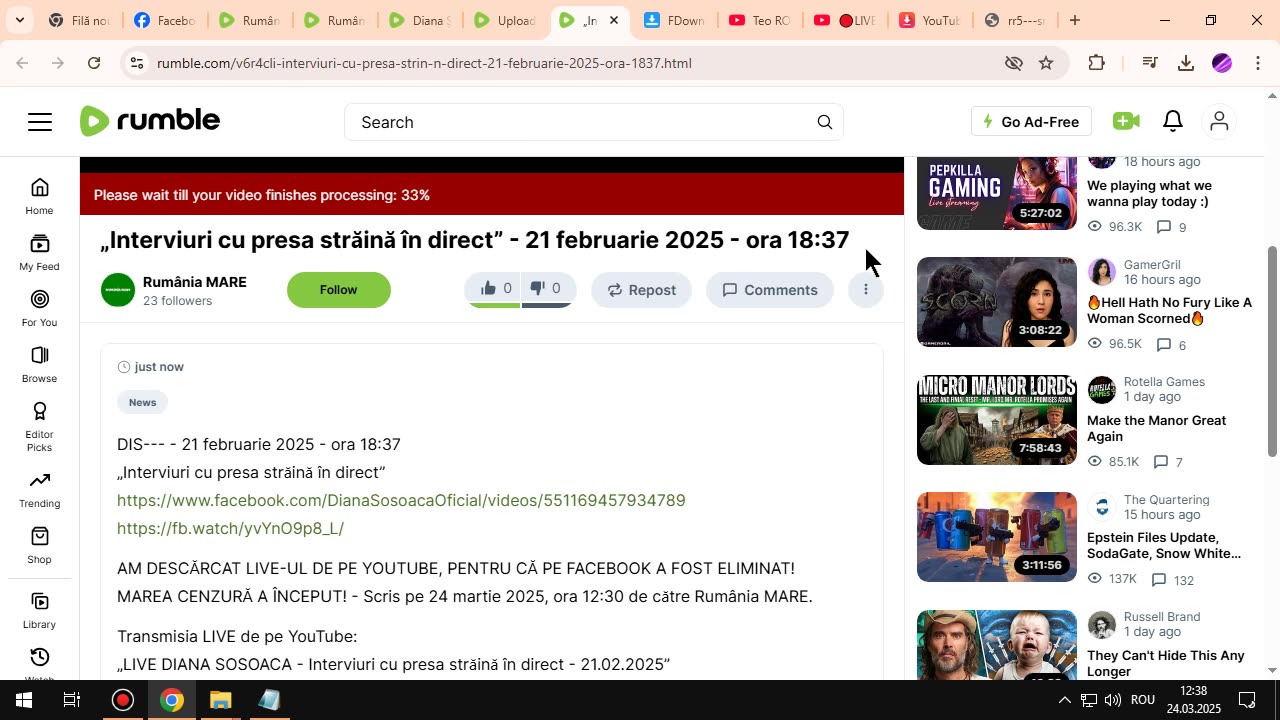Click the search magnifier icon
1280x720 pixels.
coord(825,122)
